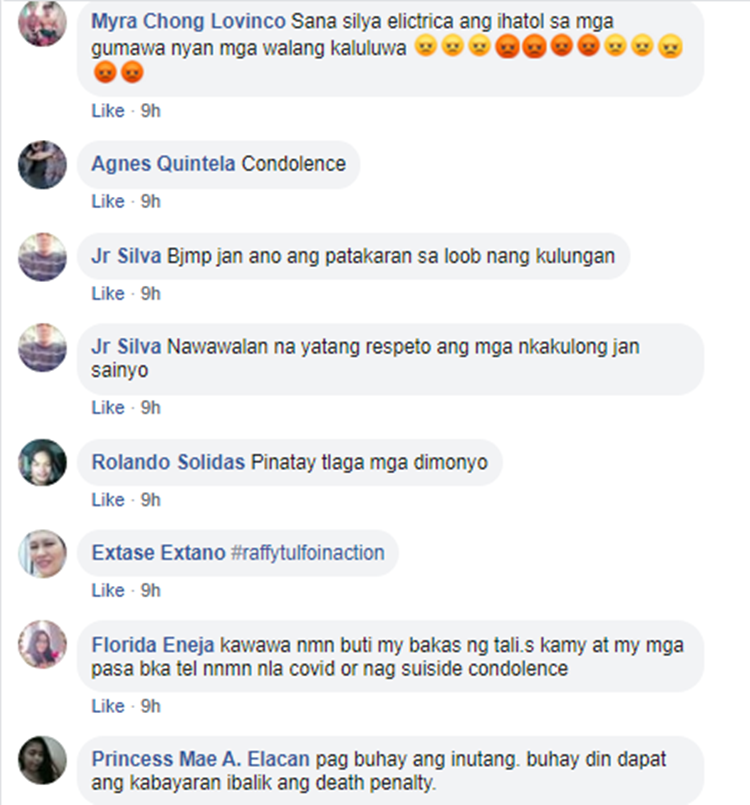Open Myra Chong Lovinco's profile picture
Screen dimensions: 750x805
tap(42, 23)
